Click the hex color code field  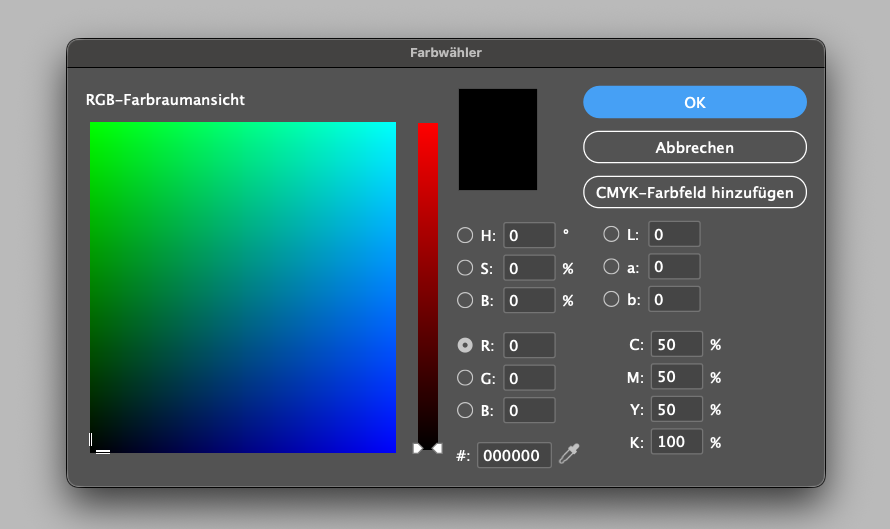[x=514, y=455]
